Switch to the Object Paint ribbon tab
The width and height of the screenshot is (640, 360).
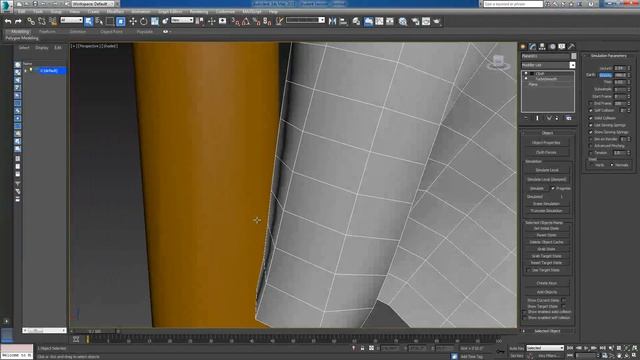(111, 31)
